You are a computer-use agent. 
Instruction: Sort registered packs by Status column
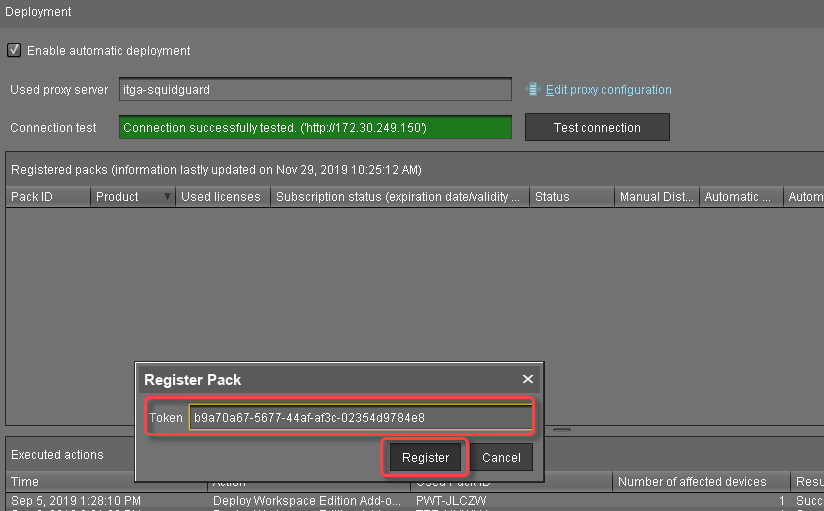570,197
